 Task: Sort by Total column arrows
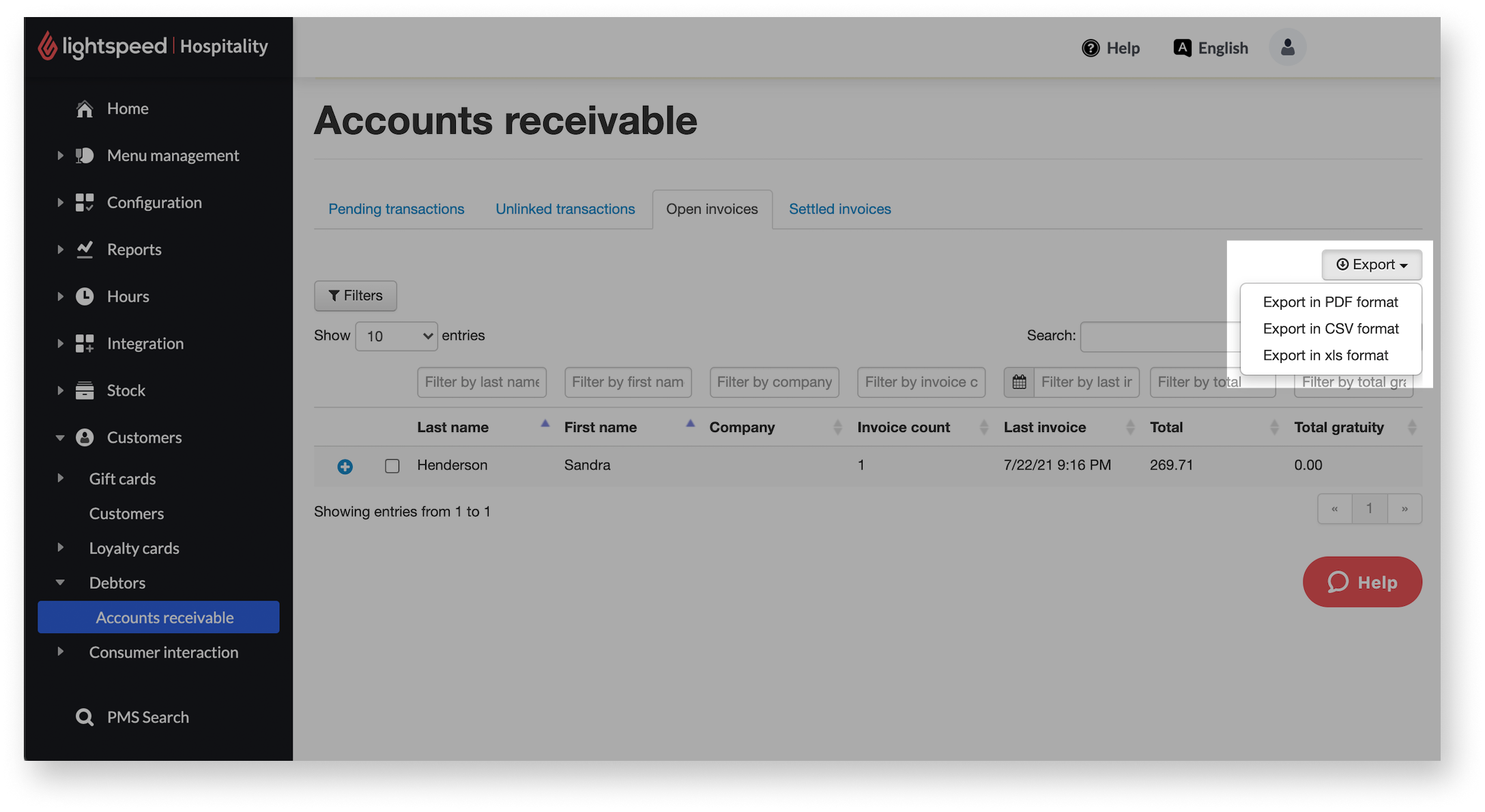(1274, 428)
